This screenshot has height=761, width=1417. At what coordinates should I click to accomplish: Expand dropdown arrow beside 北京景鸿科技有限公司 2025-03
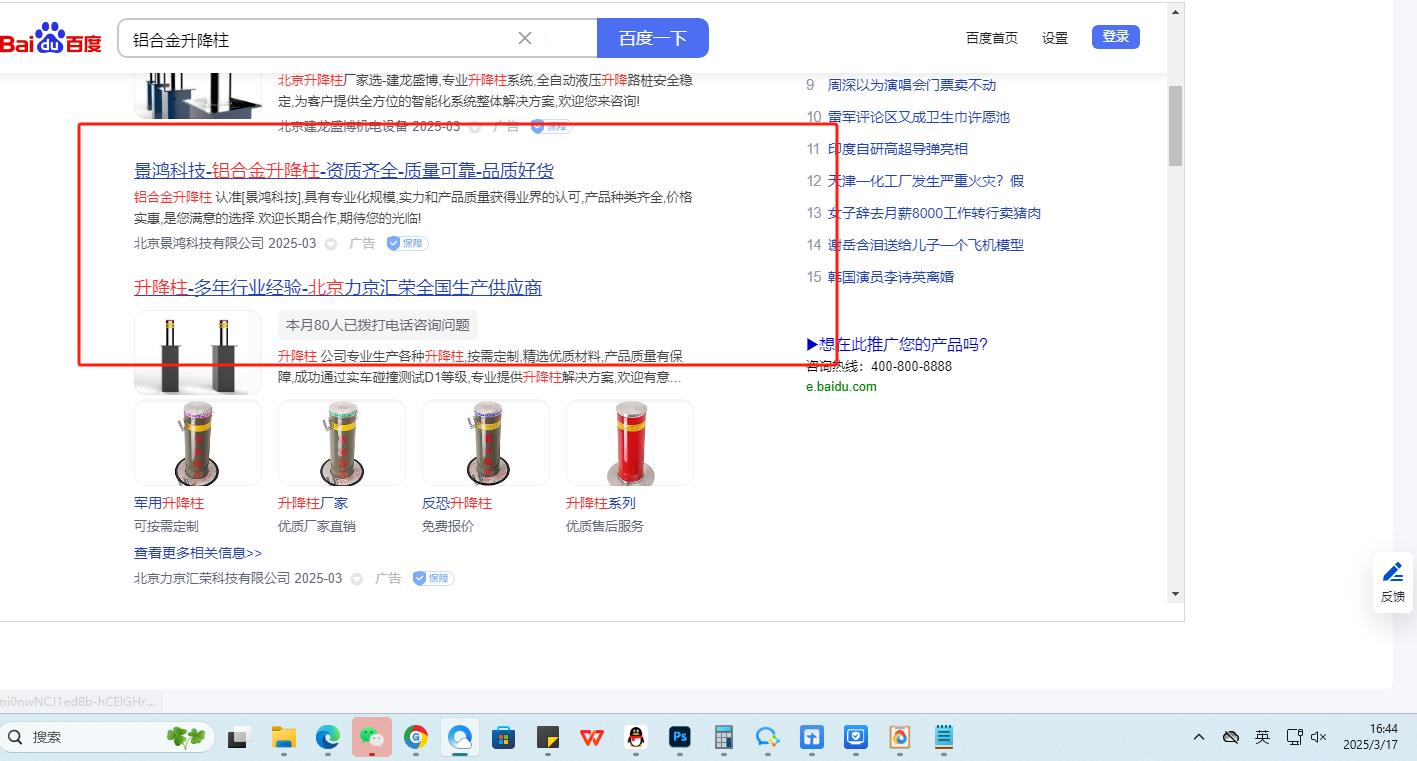click(331, 244)
